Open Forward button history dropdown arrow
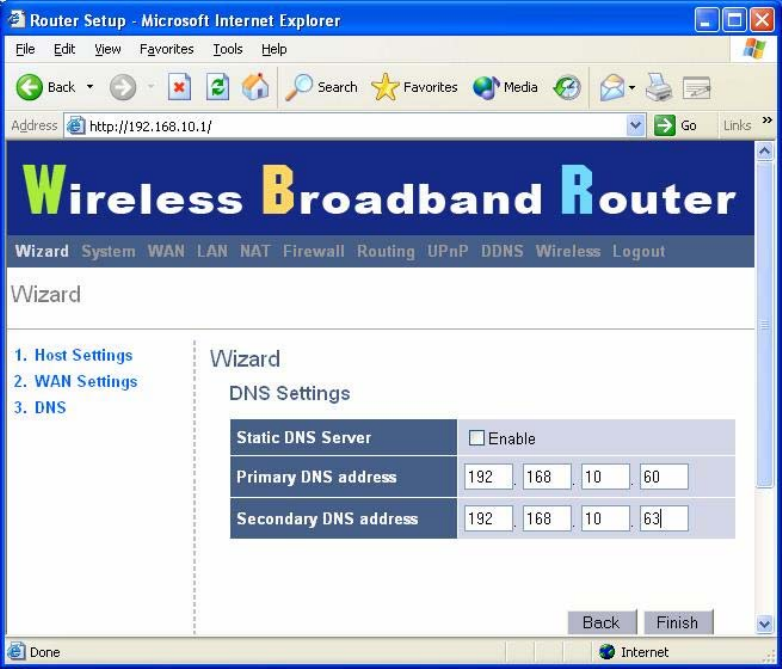 click(x=151, y=87)
